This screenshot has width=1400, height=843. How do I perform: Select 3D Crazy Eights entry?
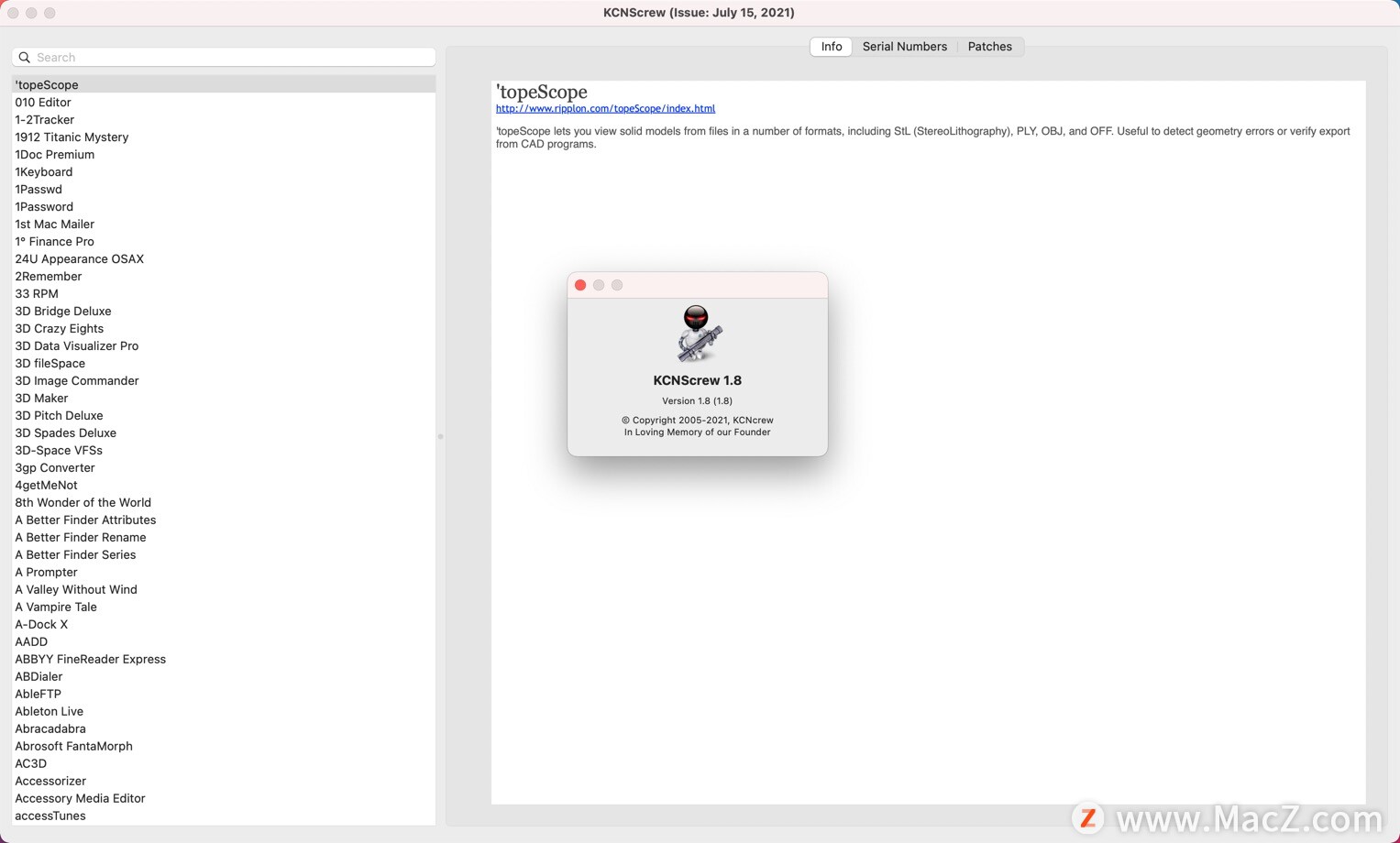click(224, 328)
